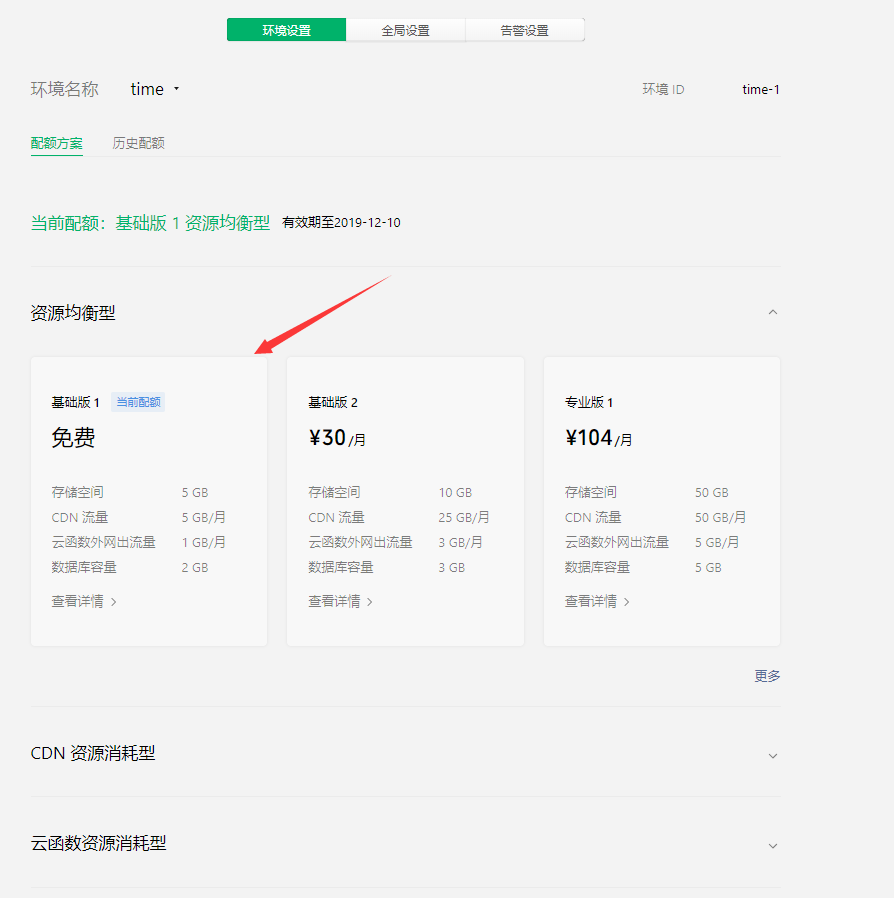The image size is (894, 898).
Task: Open the 告警设置 tab
Action: [524, 29]
